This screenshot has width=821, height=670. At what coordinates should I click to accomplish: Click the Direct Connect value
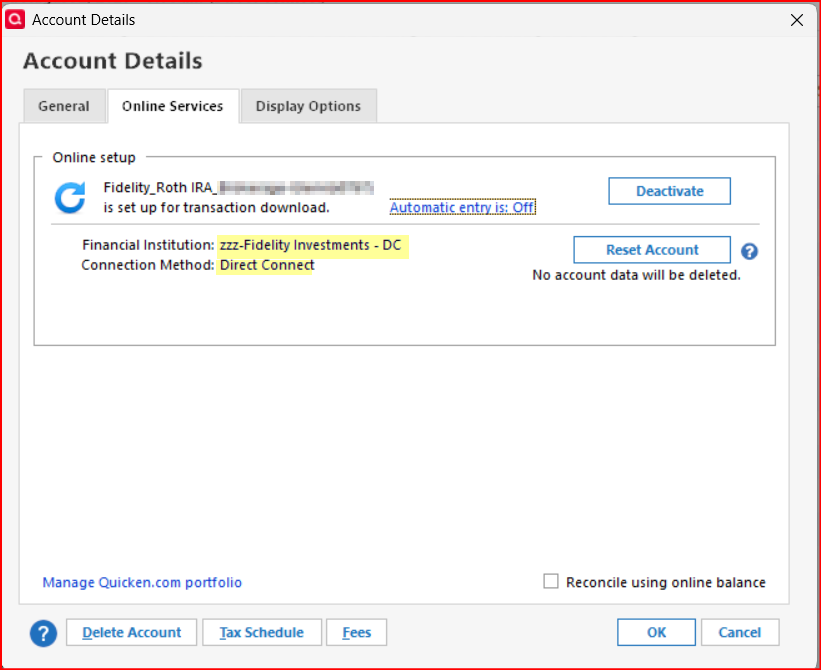click(x=267, y=265)
